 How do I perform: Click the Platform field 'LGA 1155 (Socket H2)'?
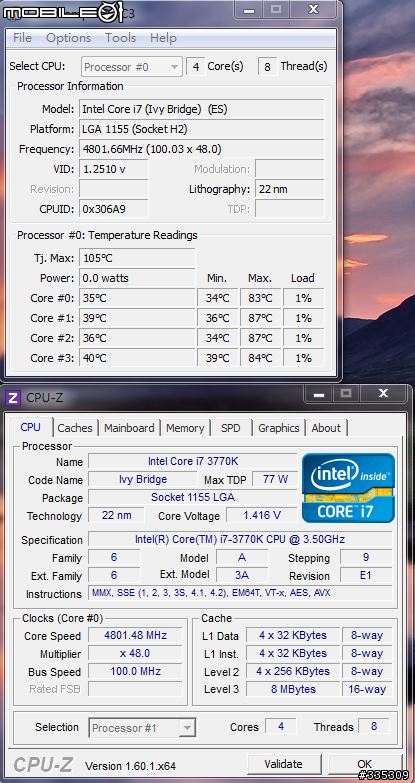202,129
